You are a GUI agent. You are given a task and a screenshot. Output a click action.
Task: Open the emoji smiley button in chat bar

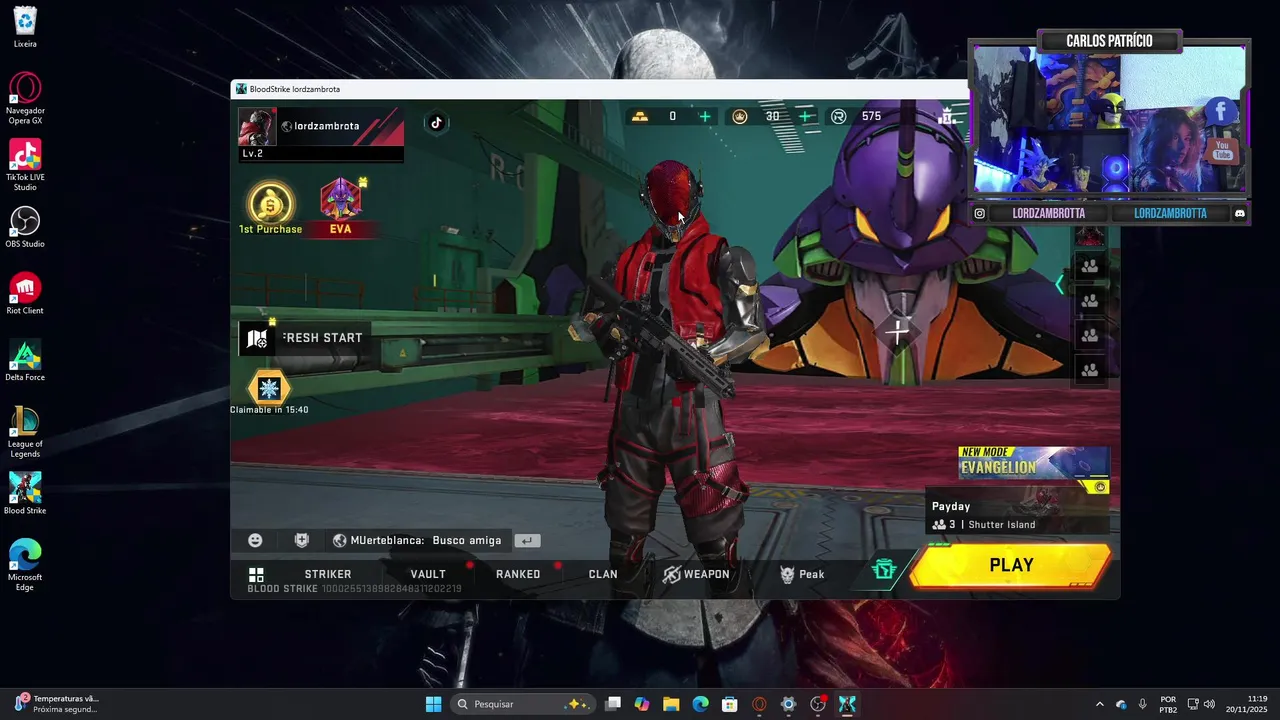tap(255, 540)
